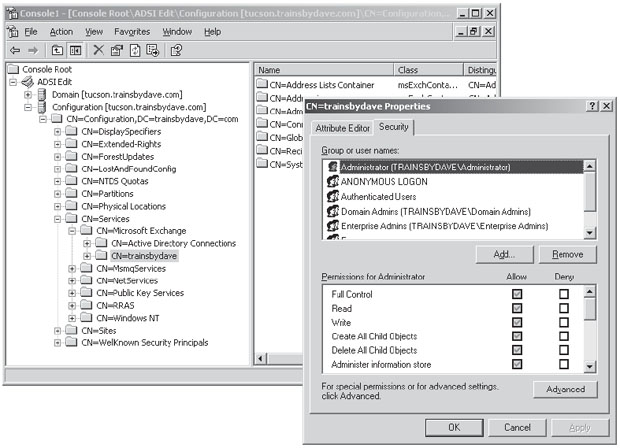The height and width of the screenshot is (448, 620).
Task: Open the Window menu
Action: pos(177,32)
